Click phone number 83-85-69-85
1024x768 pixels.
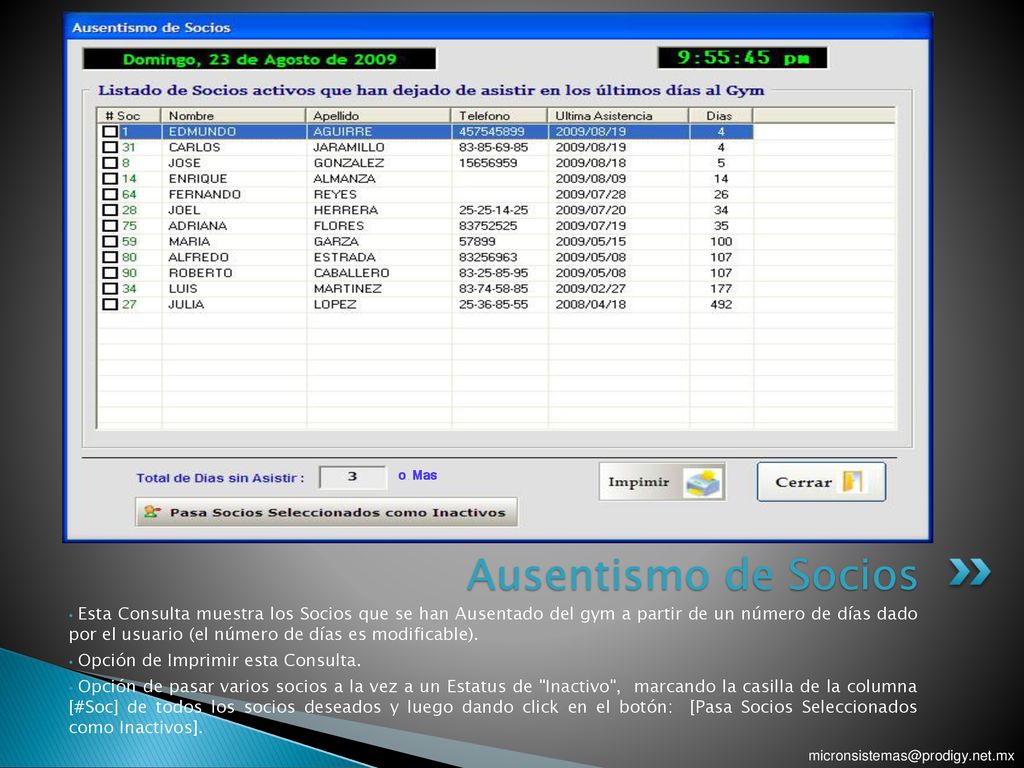[493, 147]
